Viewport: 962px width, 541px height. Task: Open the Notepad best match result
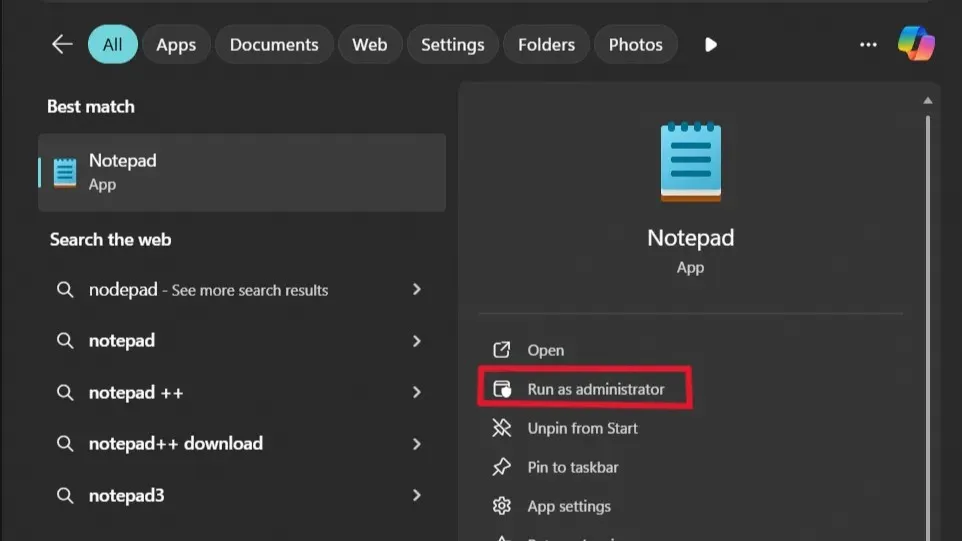coord(242,172)
